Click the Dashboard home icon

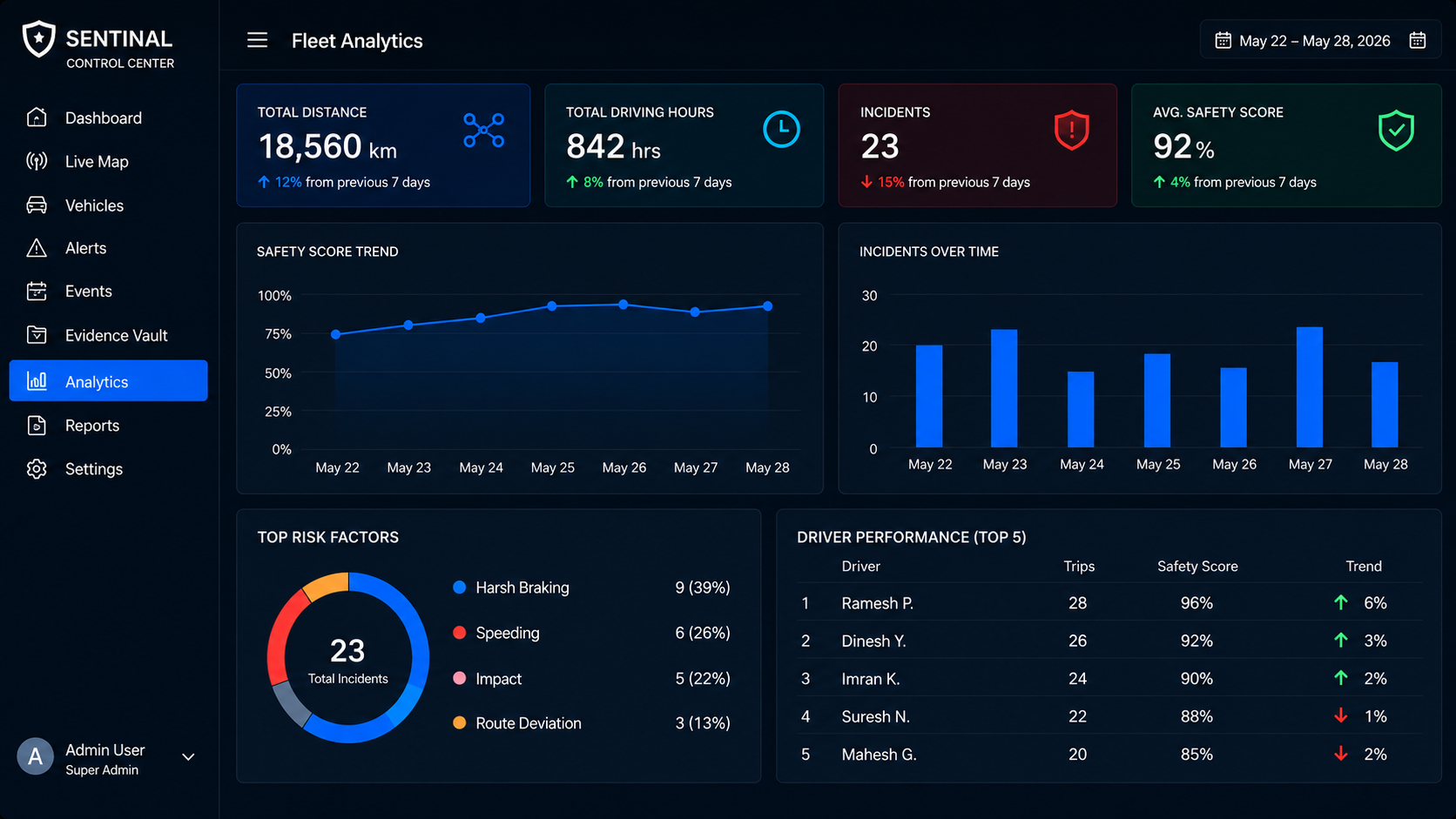37,117
